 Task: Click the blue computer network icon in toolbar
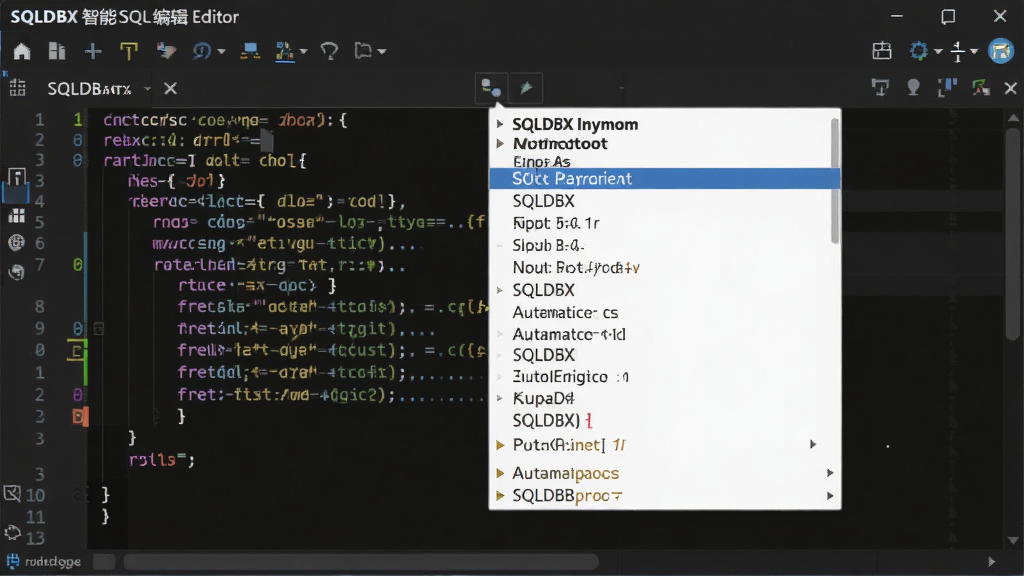(249, 51)
